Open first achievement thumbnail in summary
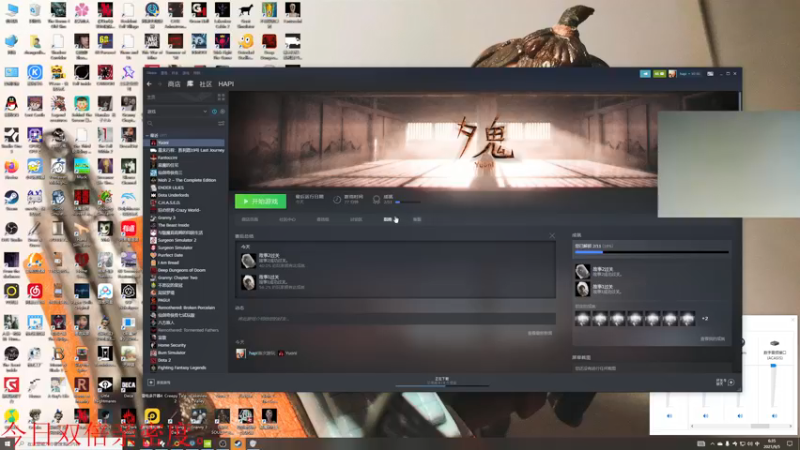 point(248,261)
